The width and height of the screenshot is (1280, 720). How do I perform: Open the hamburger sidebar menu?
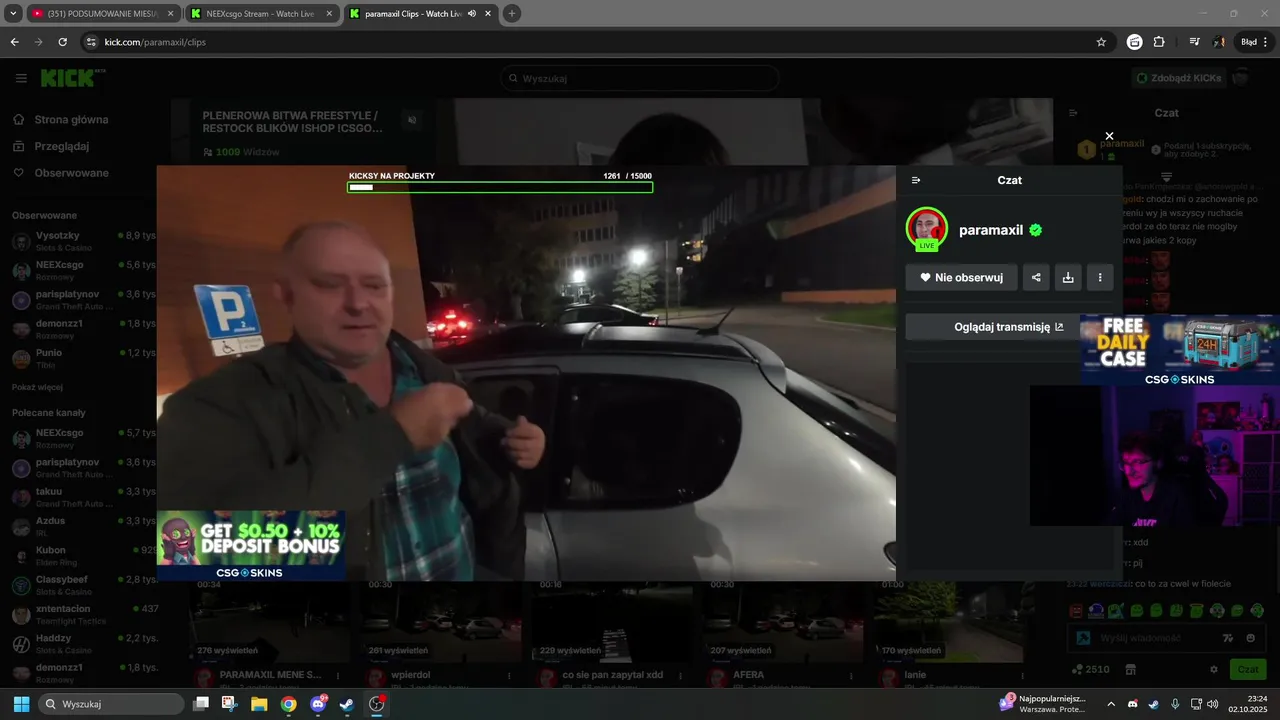tap(21, 78)
